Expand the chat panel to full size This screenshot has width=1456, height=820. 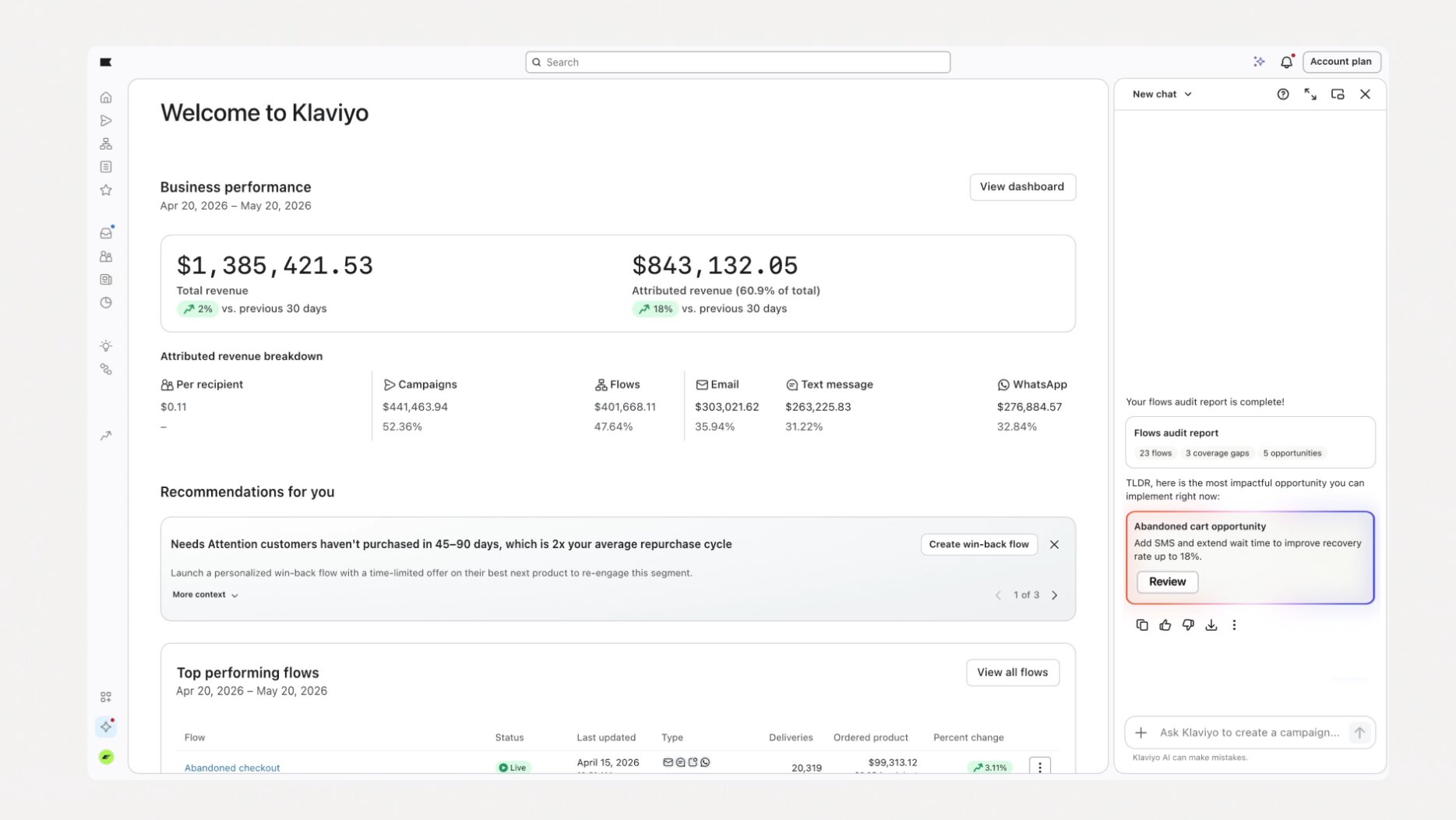tap(1310, 94)
